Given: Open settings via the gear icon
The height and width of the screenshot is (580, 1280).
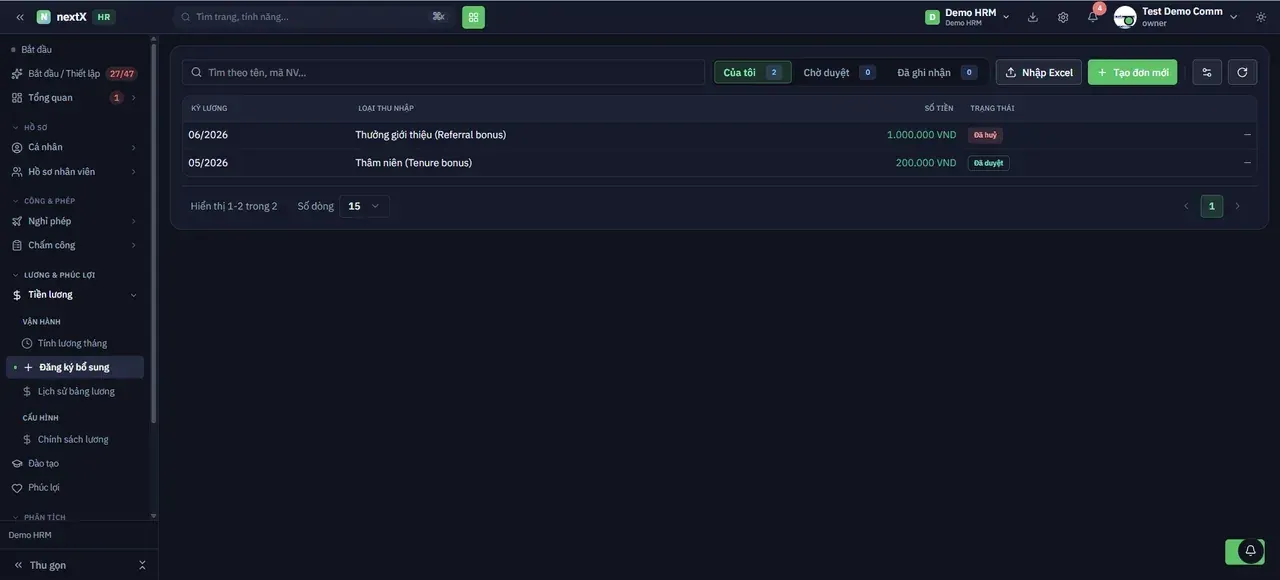Looking at the screenshot, I should pos(1063,17).
